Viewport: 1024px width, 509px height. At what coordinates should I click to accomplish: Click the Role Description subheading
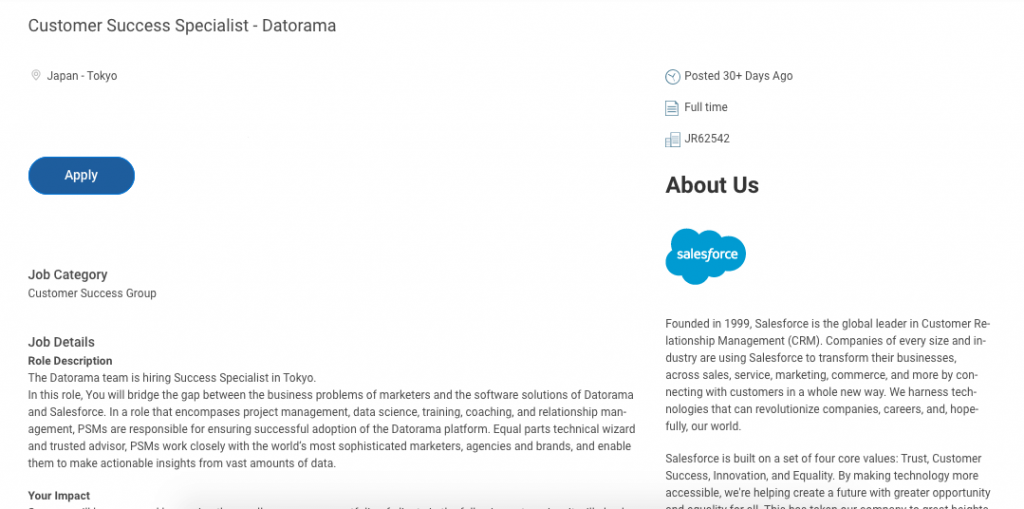pos(70,361)
